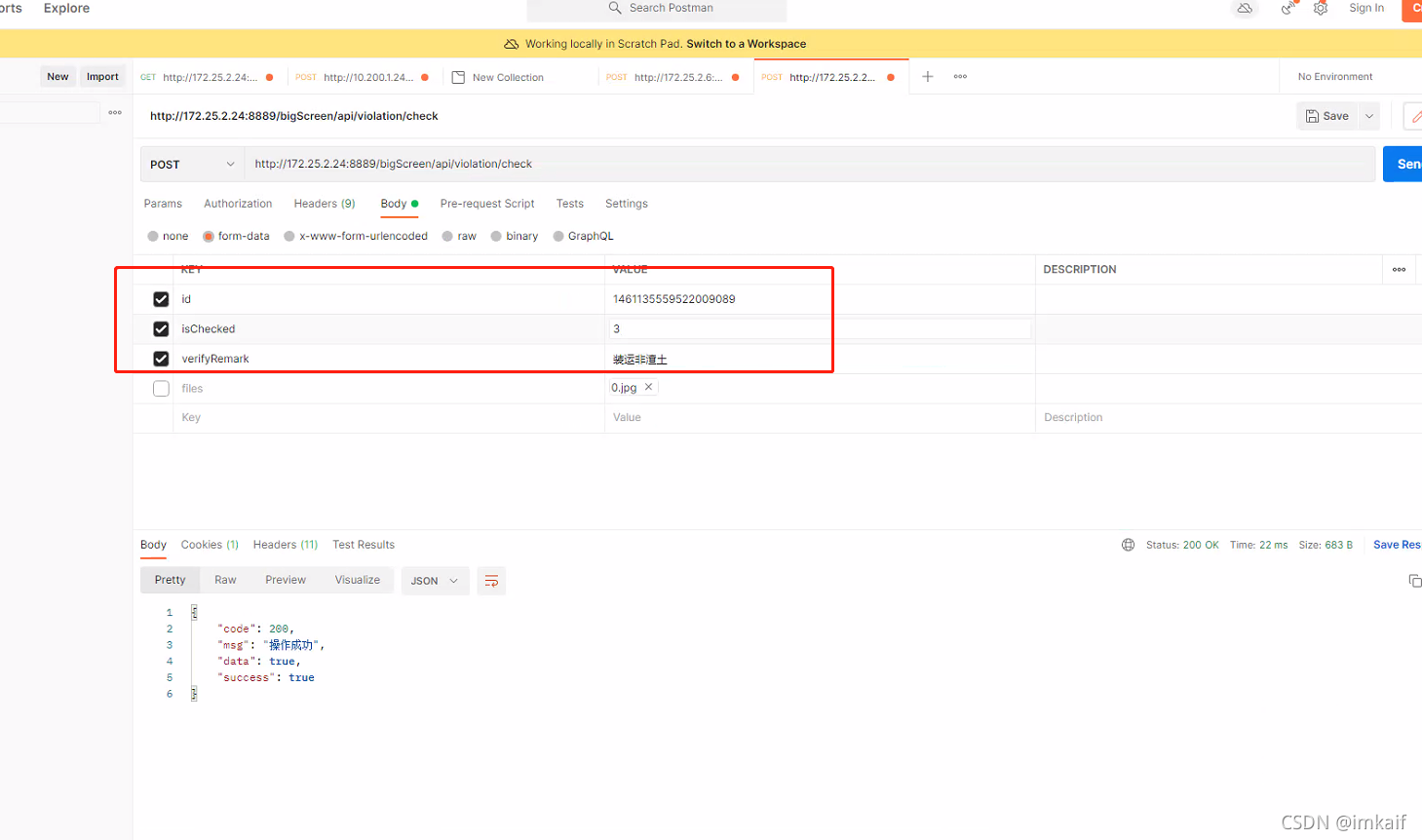
Task: Click the id value 1461135559522009089
Action: click(x=673, y=299)
